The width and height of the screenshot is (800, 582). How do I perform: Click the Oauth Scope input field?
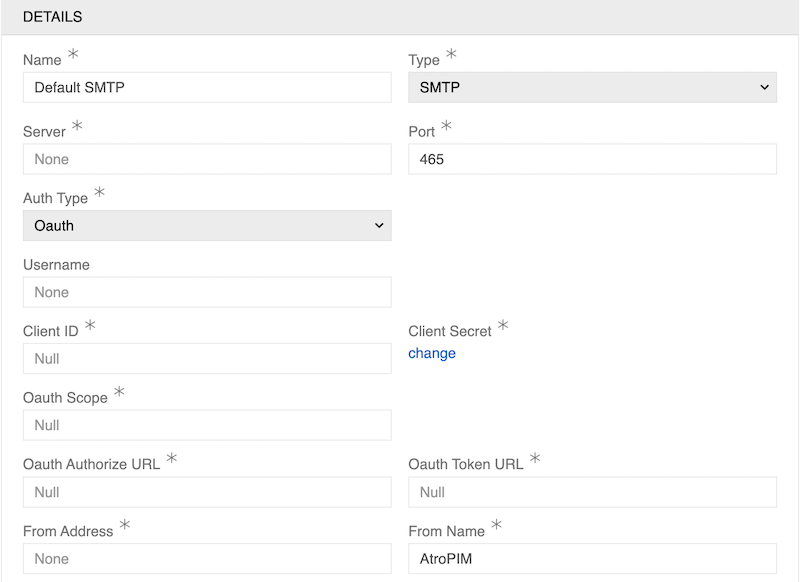point(207,425)
